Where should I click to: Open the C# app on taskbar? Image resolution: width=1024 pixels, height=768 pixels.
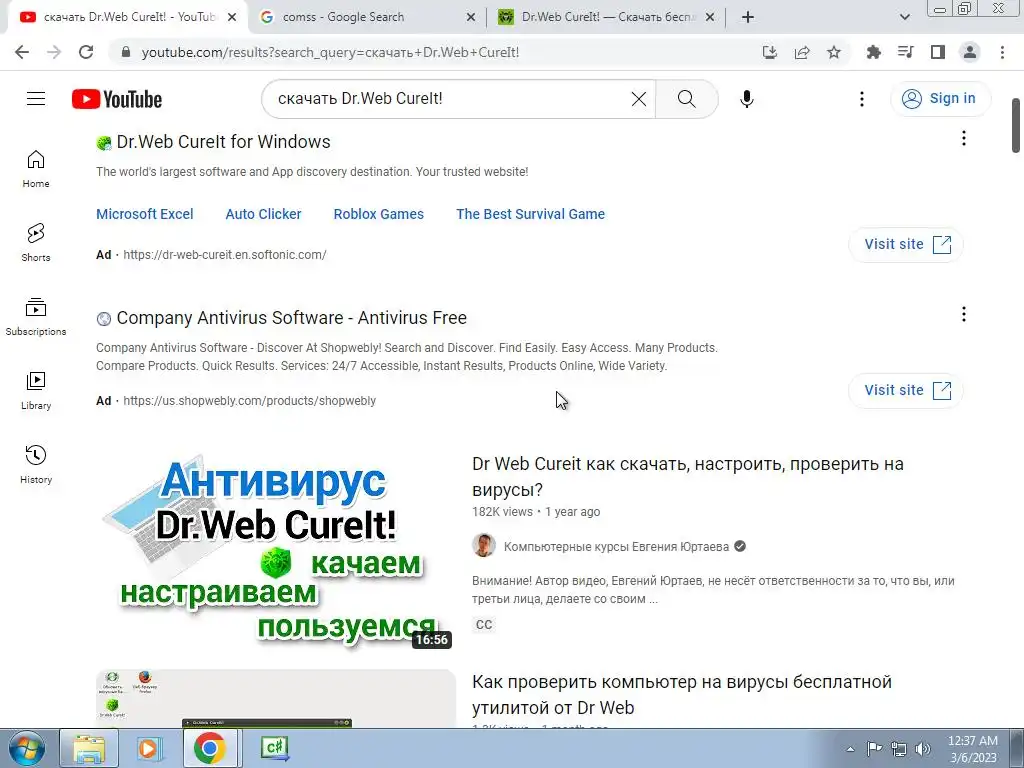274,748
